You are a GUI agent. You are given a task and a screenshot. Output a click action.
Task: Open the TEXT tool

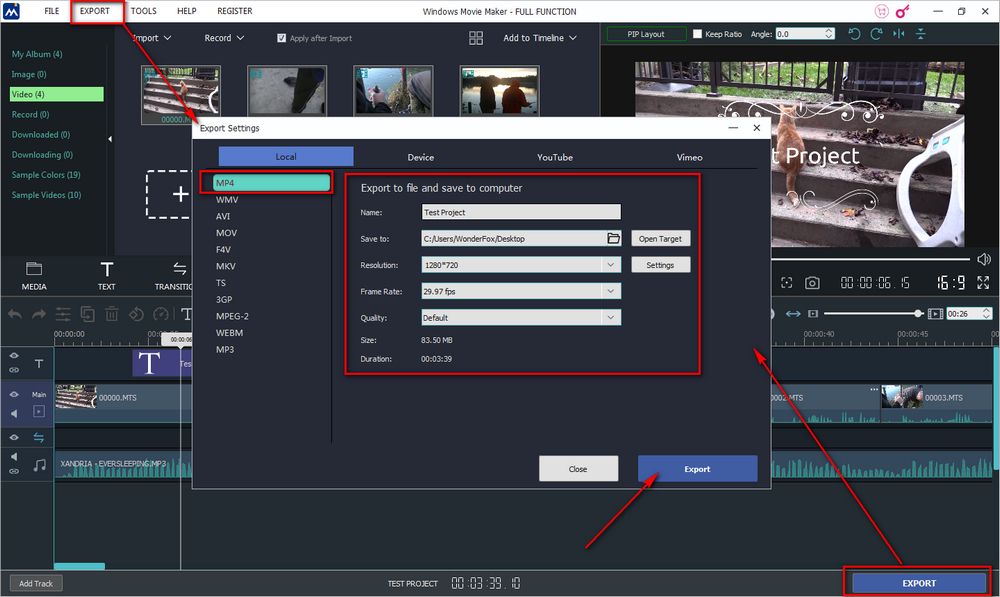(106, 275)
